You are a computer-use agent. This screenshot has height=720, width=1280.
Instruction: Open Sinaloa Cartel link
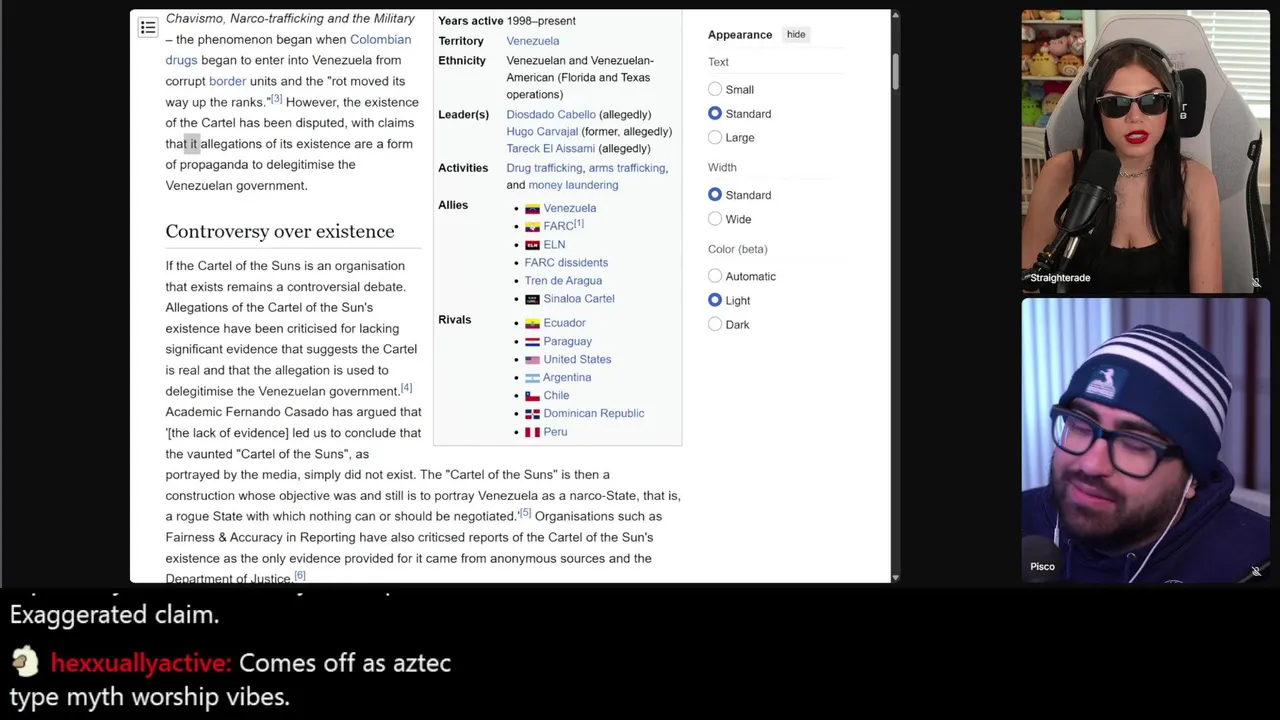pos(579,299)
